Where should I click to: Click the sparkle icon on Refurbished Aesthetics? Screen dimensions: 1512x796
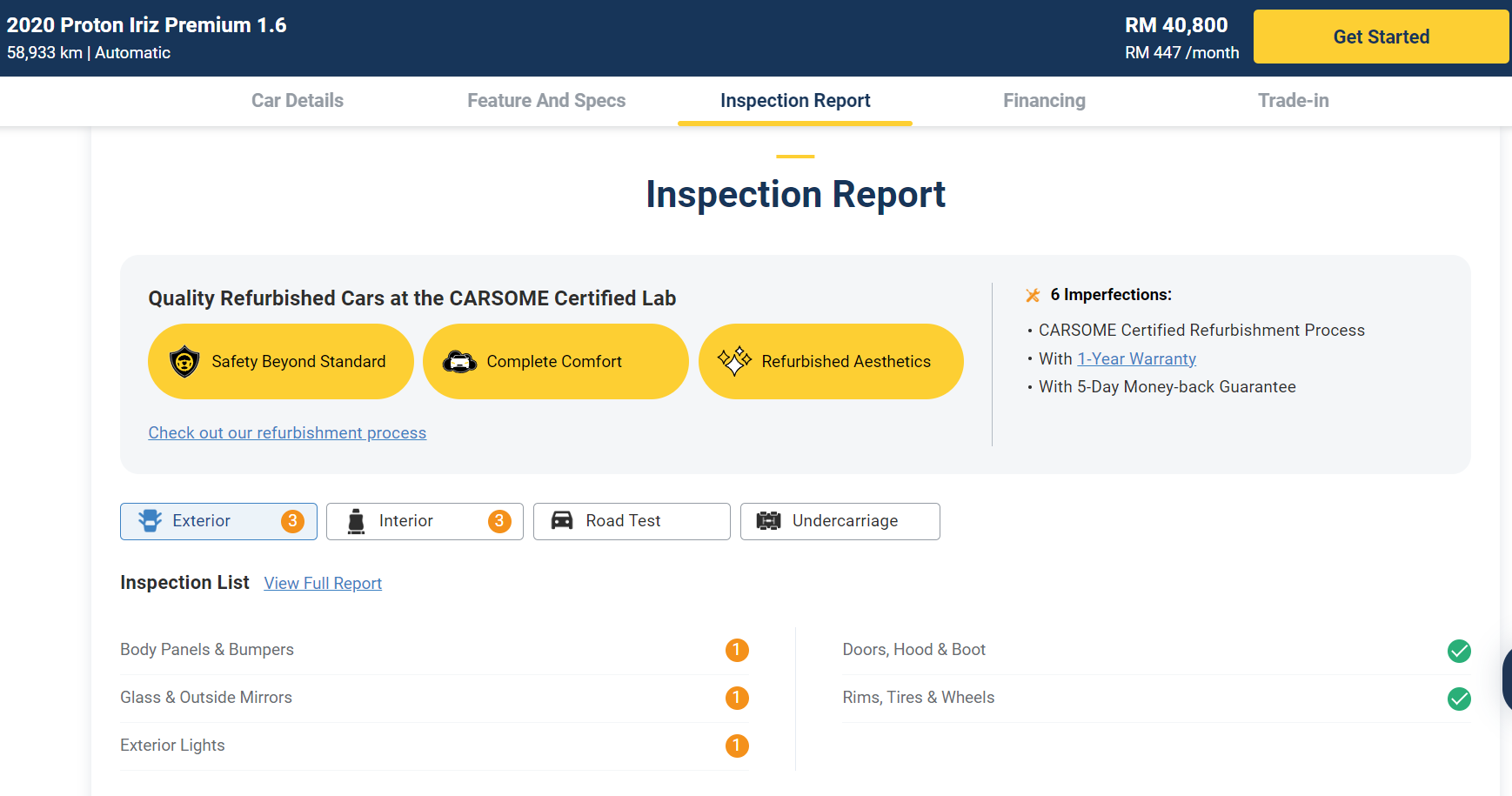tap(734, 360)
